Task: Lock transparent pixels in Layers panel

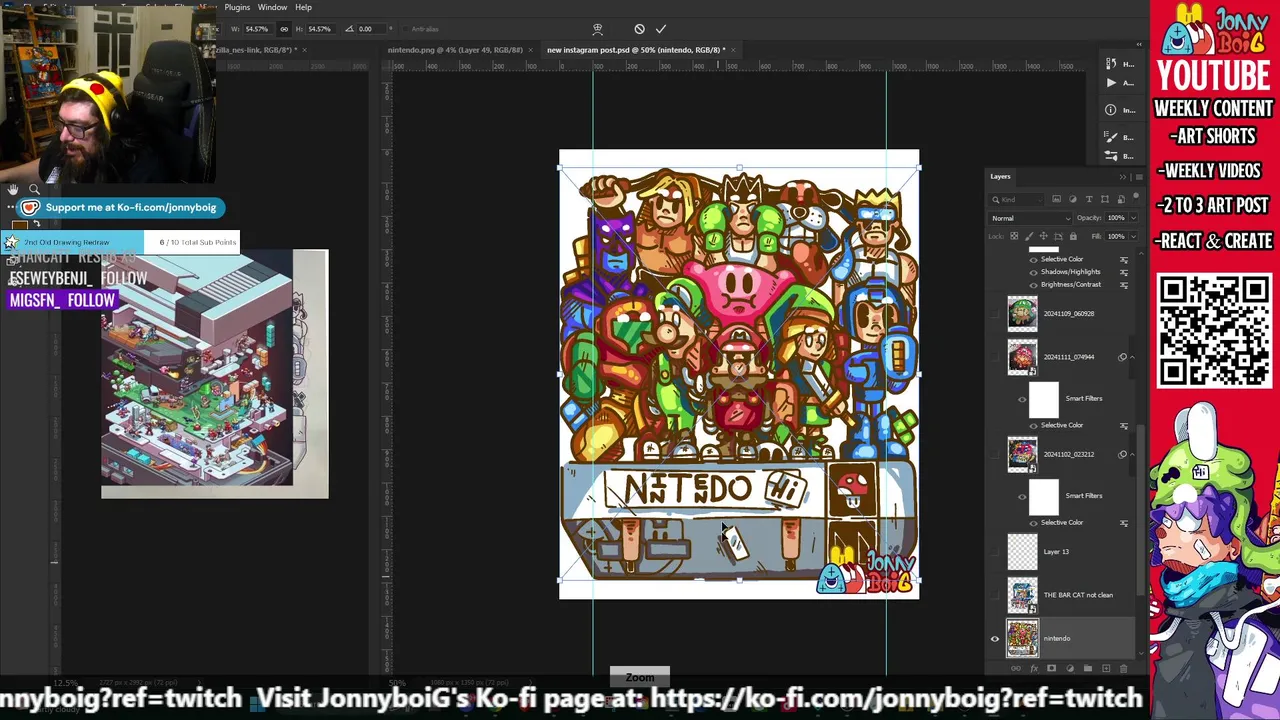Action: coord(1014,237)
